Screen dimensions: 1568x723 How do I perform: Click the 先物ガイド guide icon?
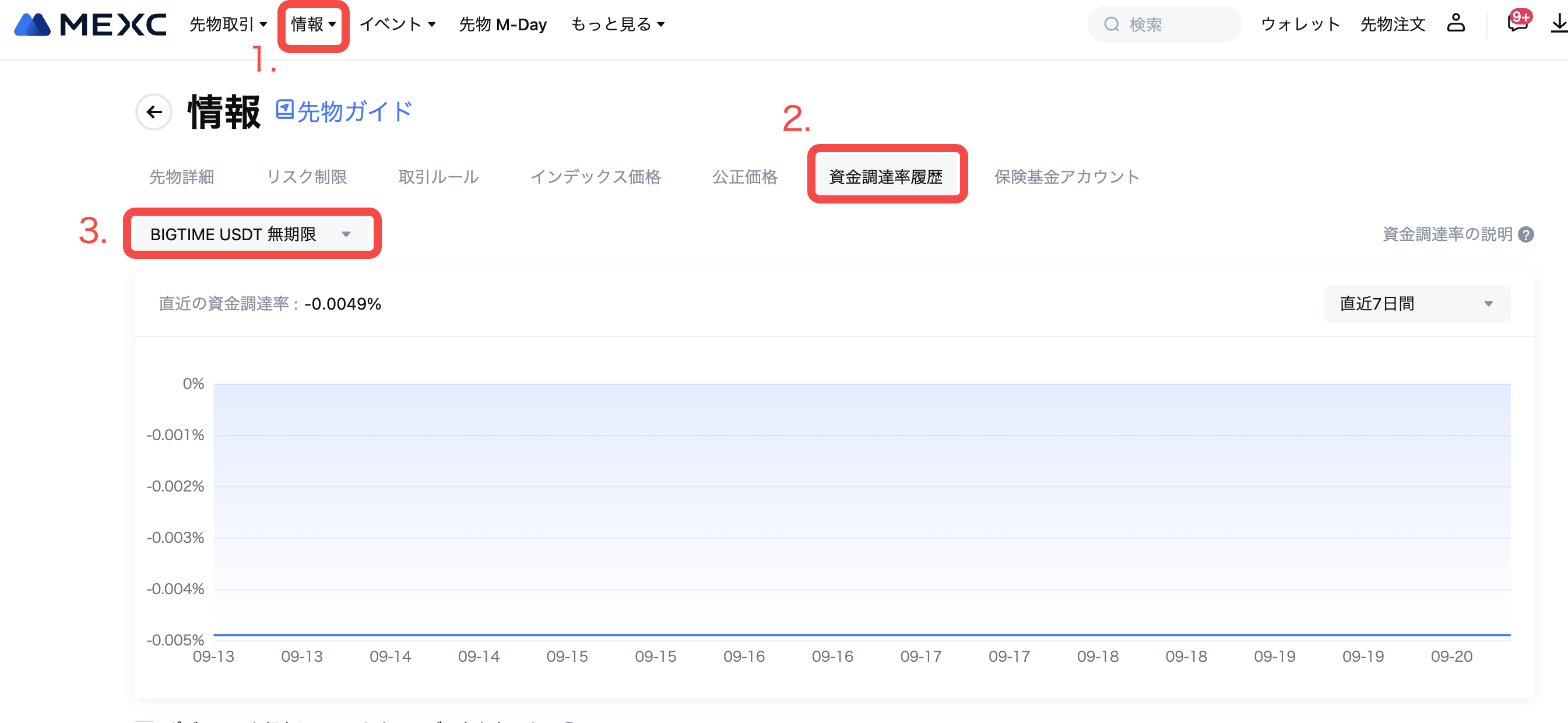(x=285, y=110)
